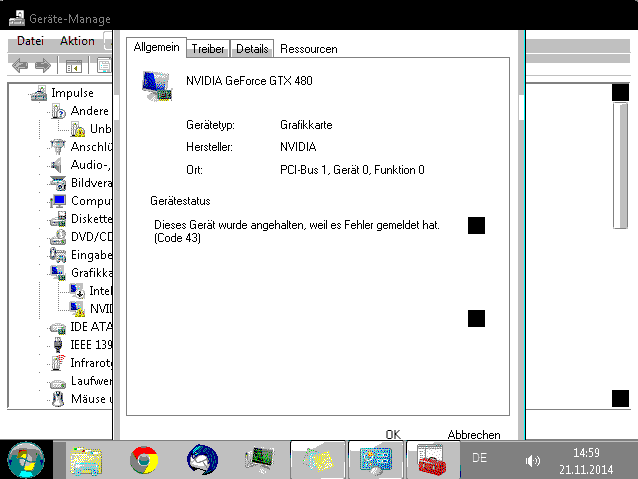Click the Audio category speaker icon
638x479 pixels.
click(57, 165)
